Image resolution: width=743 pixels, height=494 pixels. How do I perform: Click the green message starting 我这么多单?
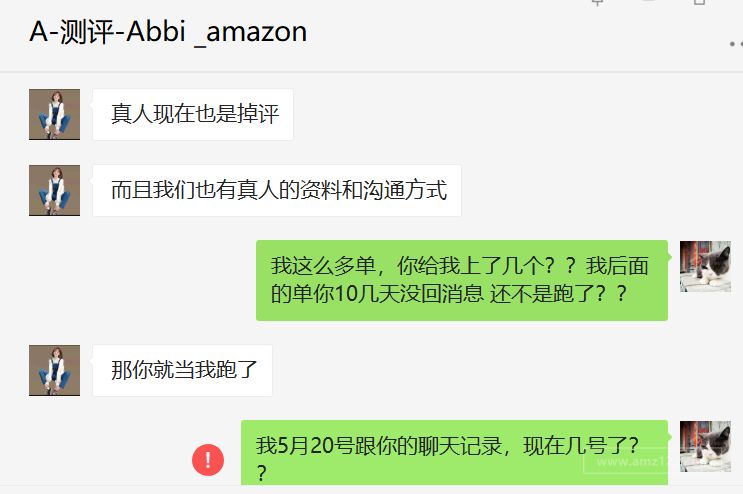461,280
